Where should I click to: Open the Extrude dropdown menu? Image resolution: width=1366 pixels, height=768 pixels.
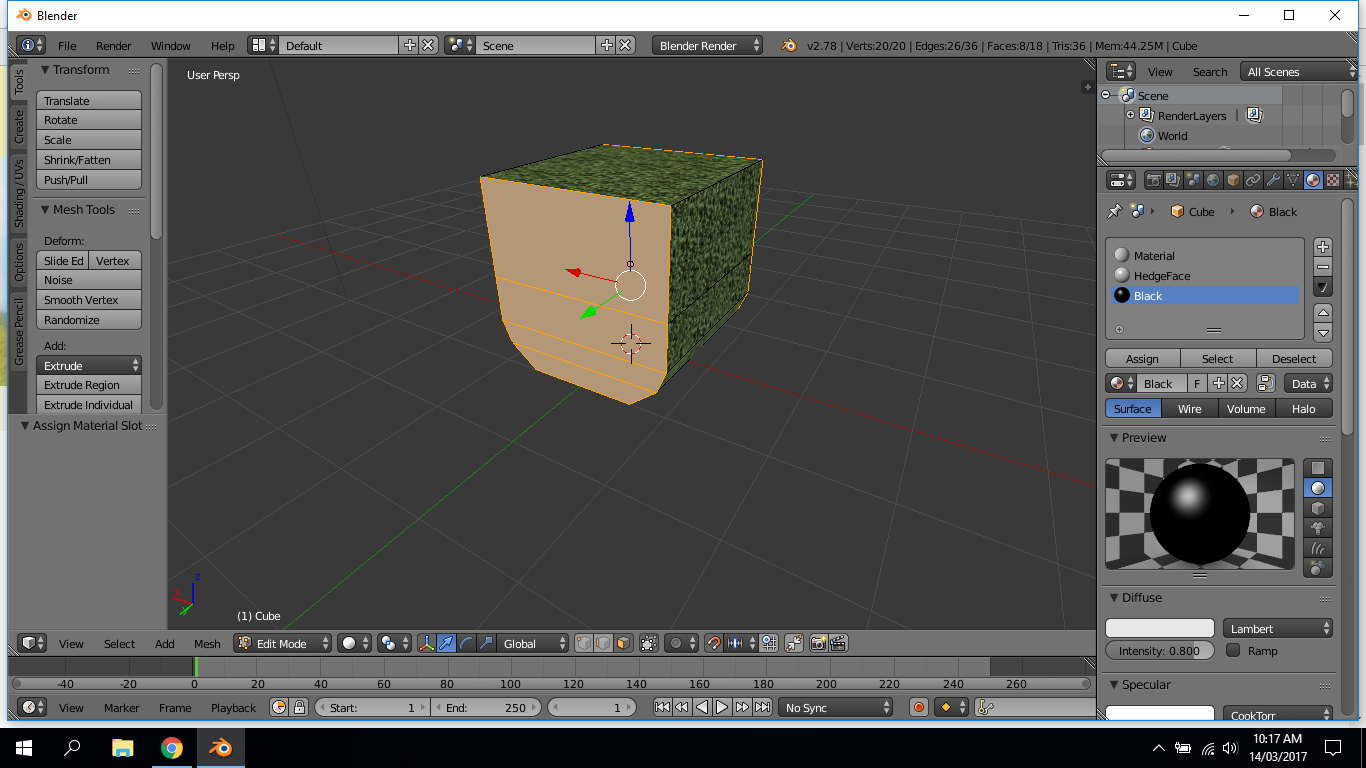tap(89, 365)
